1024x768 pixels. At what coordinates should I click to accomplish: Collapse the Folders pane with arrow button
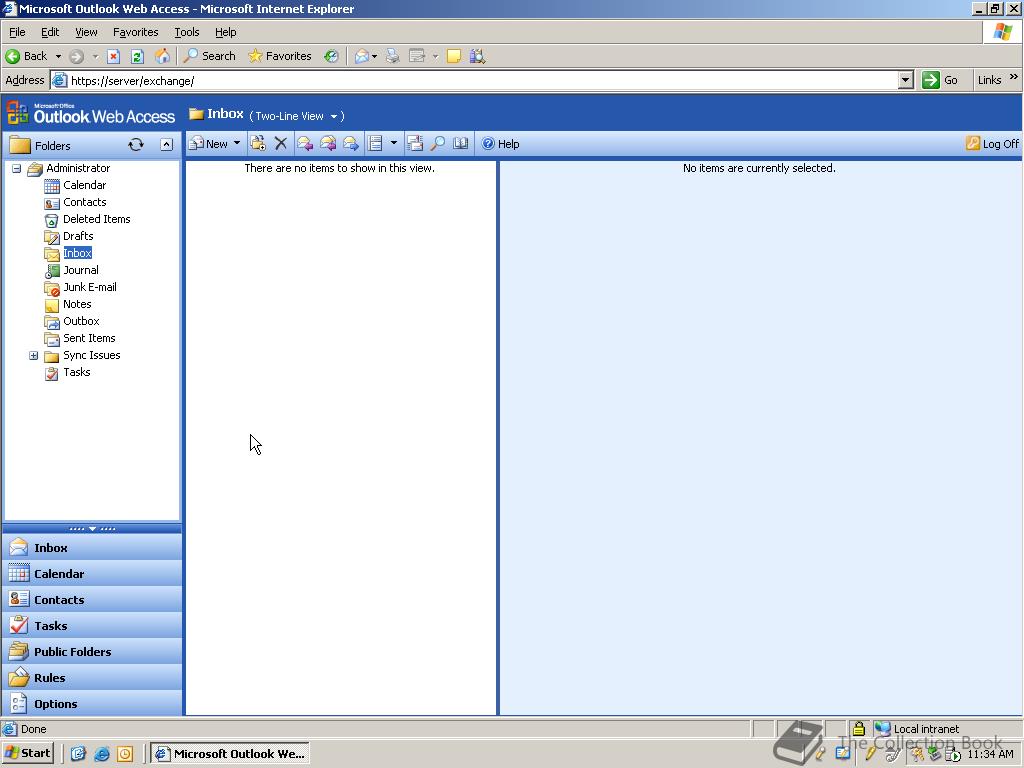coord(167,145)
